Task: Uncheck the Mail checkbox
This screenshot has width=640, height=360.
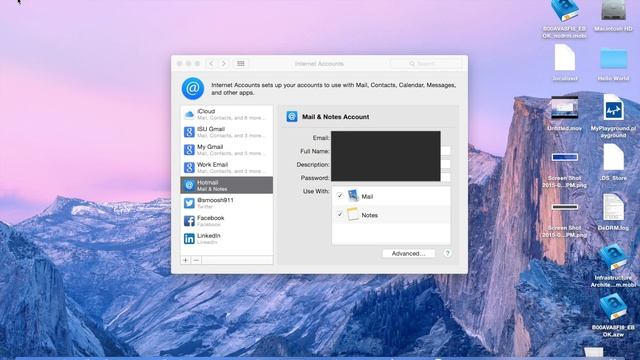Action: [340, 196]
